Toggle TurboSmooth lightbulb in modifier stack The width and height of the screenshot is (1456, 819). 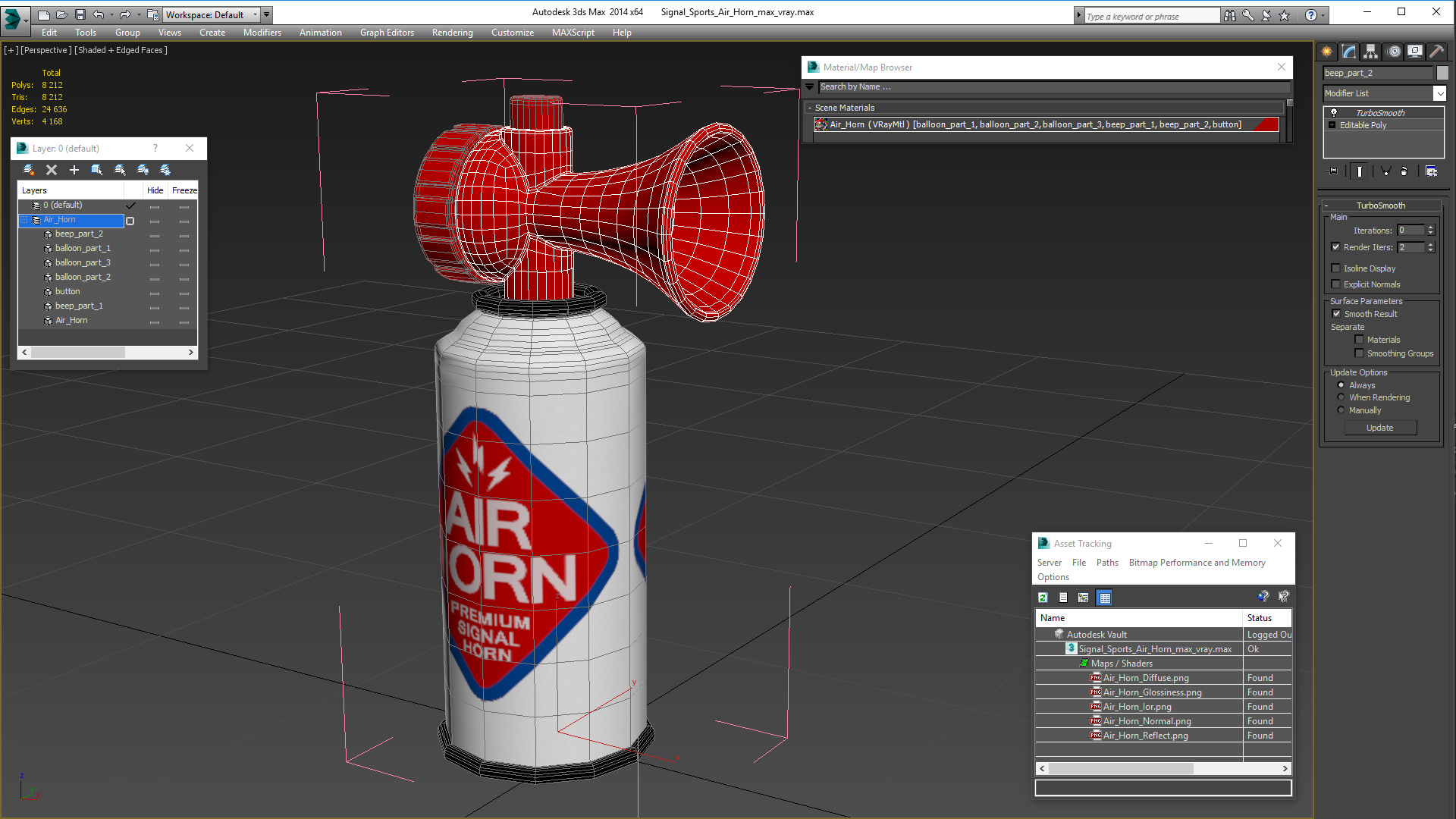(1334, 113)
